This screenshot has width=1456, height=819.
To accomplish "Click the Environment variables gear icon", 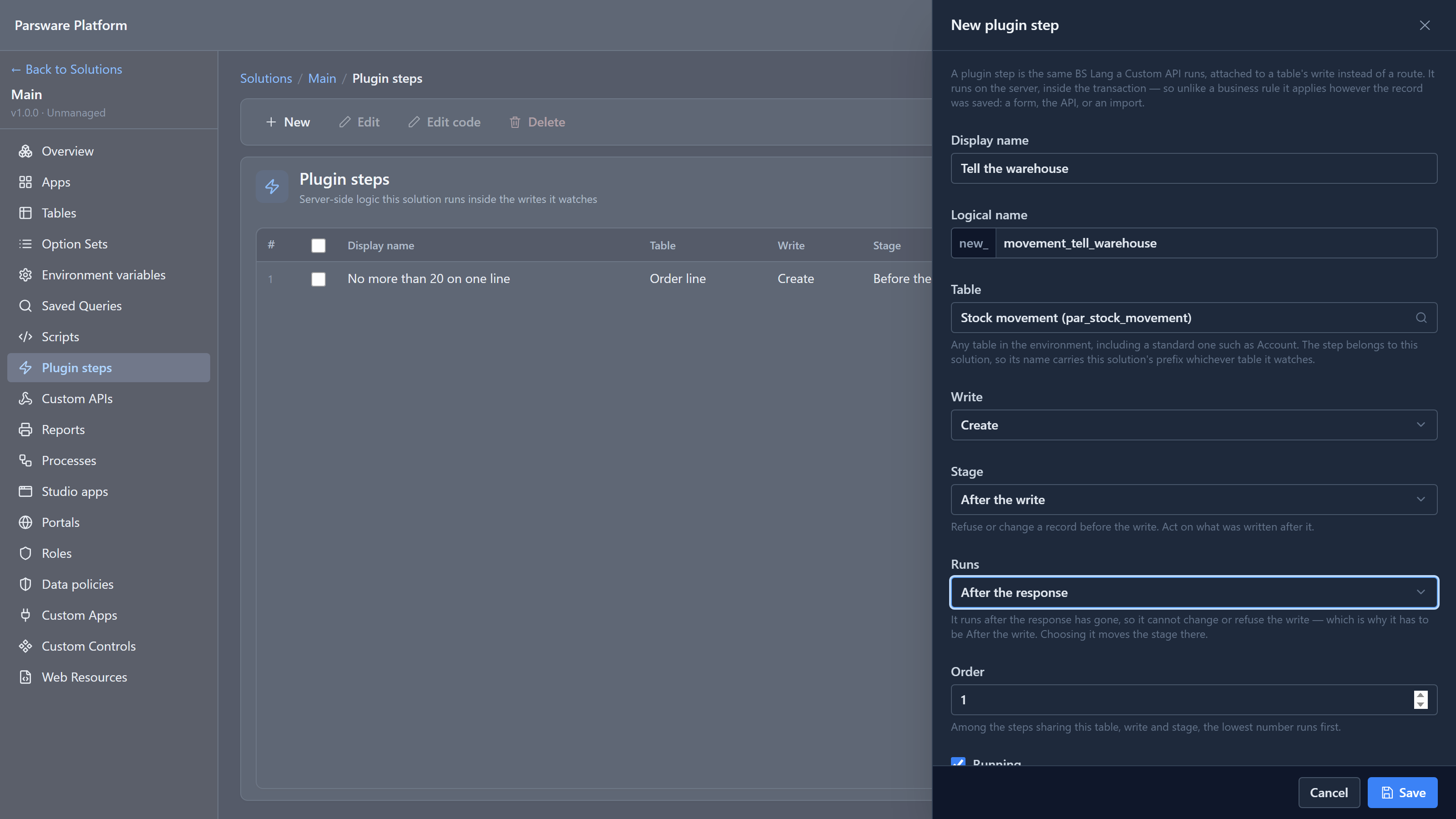I will [x=25, y=275].
